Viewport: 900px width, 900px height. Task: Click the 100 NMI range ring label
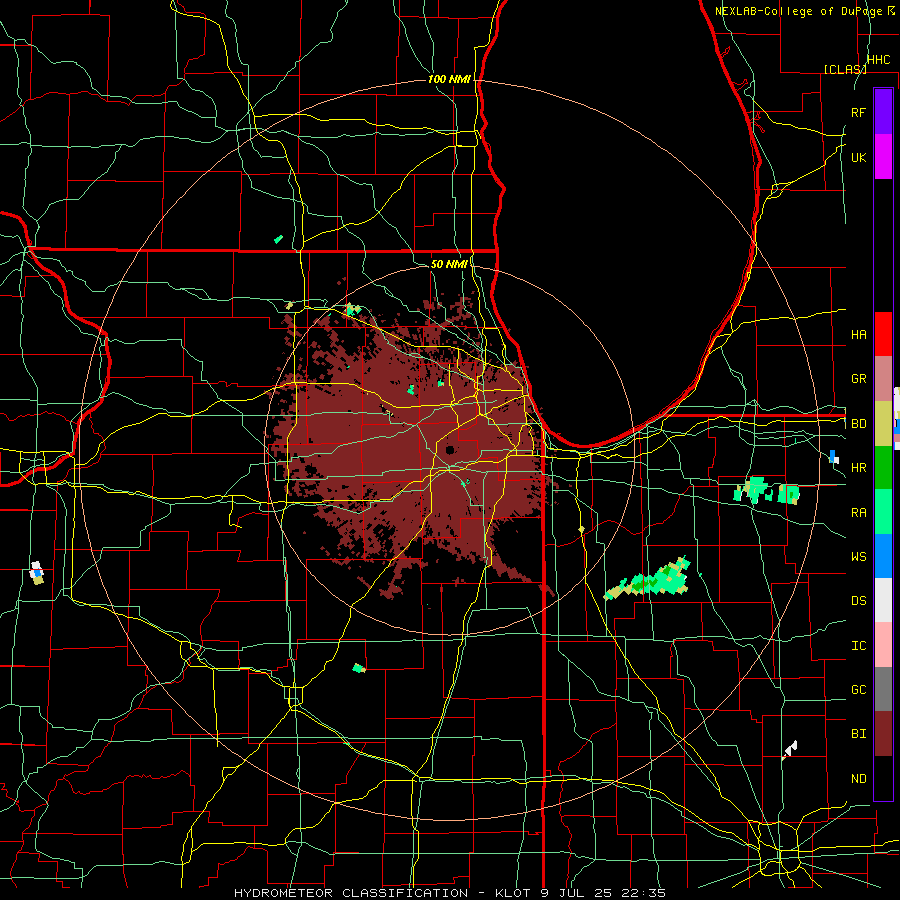(449, 79)
